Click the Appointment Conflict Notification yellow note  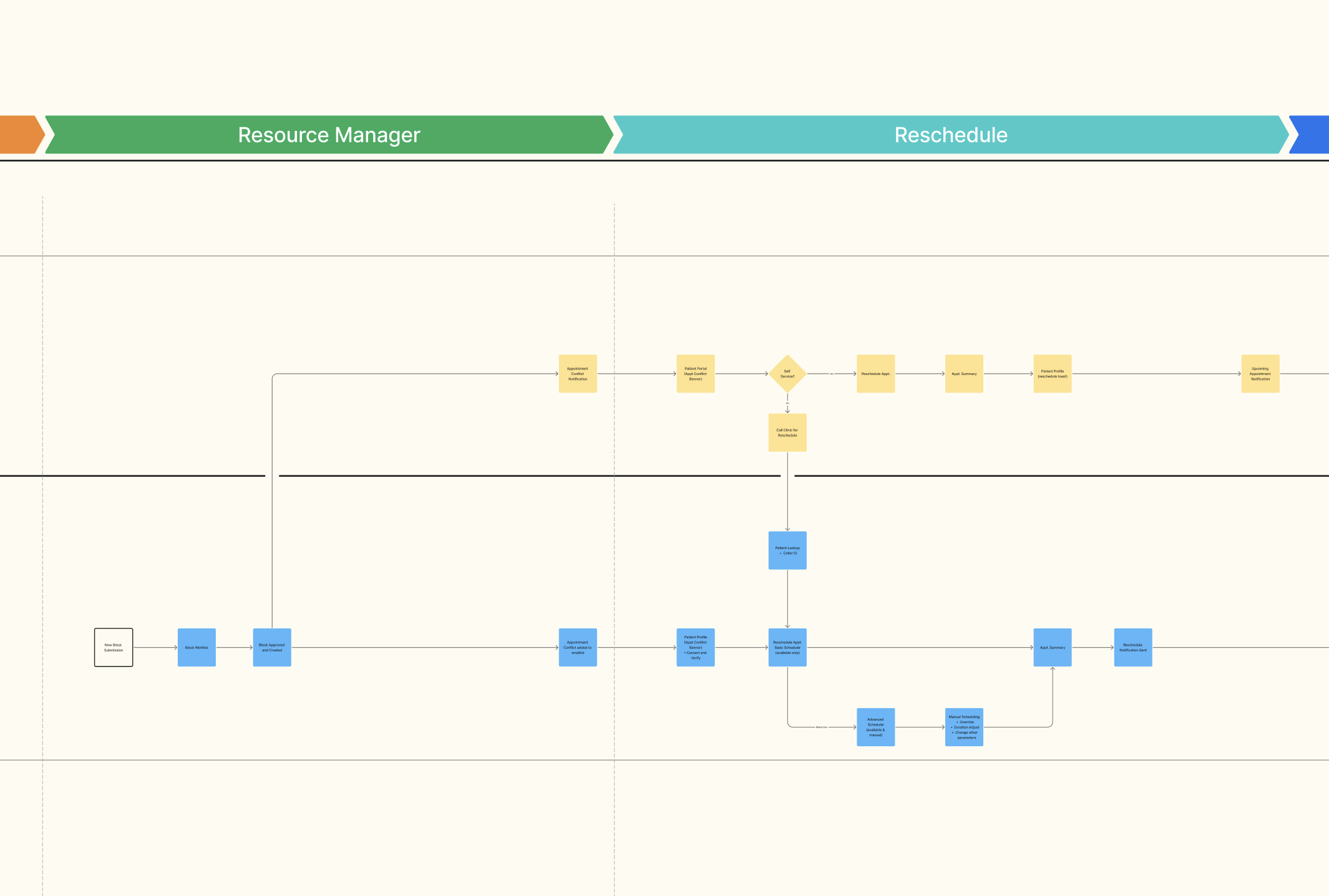[x=578, y=374]
